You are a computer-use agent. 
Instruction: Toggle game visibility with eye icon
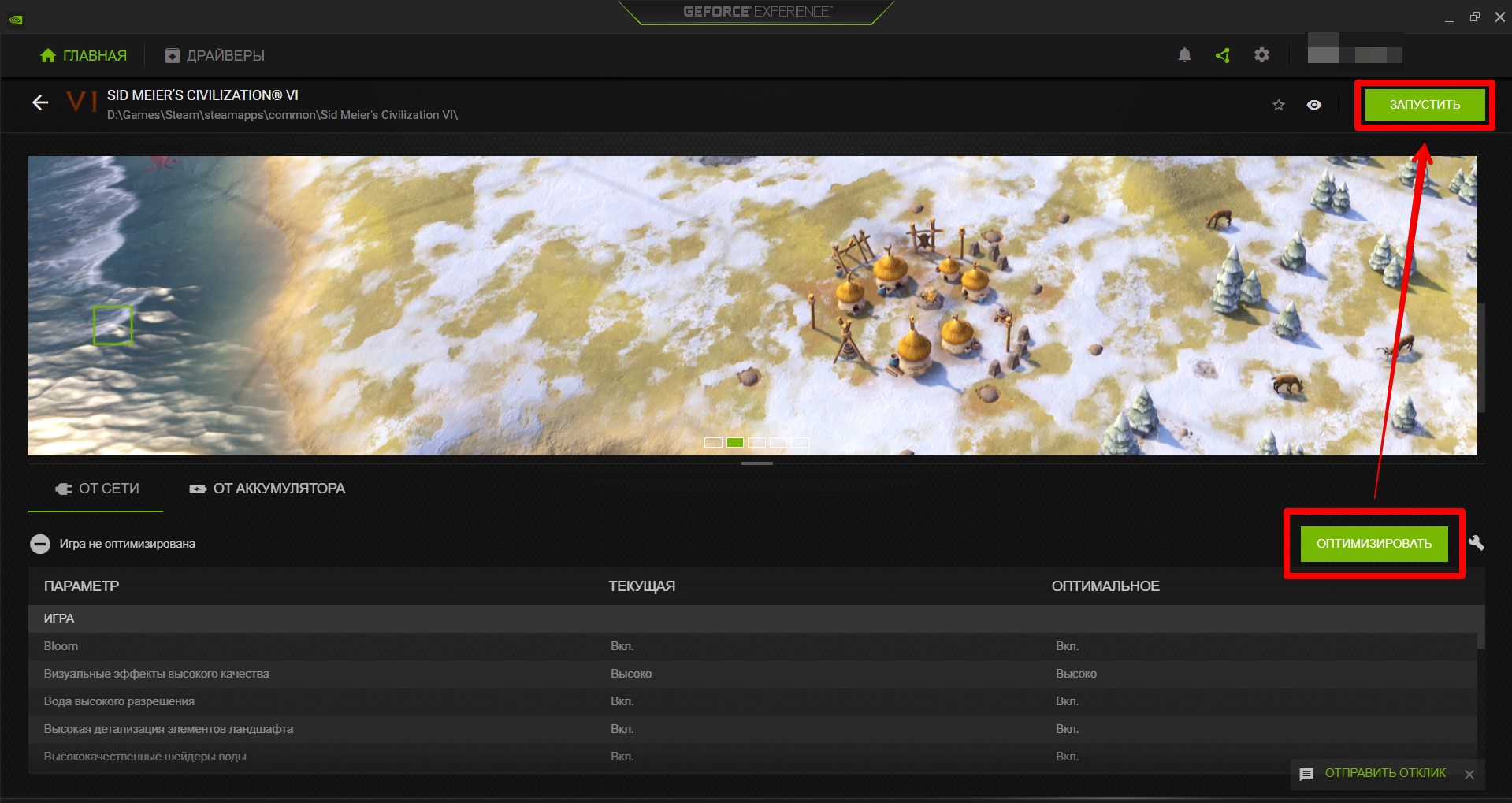[1313, 105]
